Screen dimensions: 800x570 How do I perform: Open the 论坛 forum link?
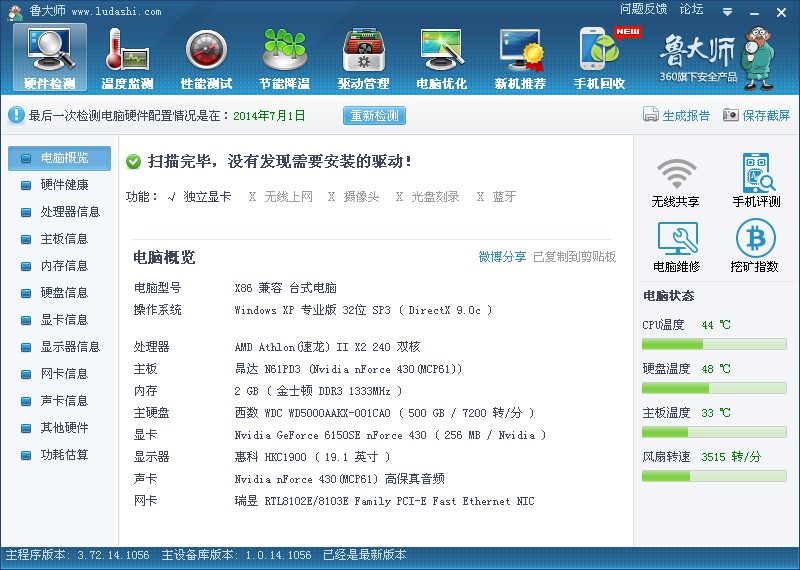pyautogui.click(x=691, y=9)
